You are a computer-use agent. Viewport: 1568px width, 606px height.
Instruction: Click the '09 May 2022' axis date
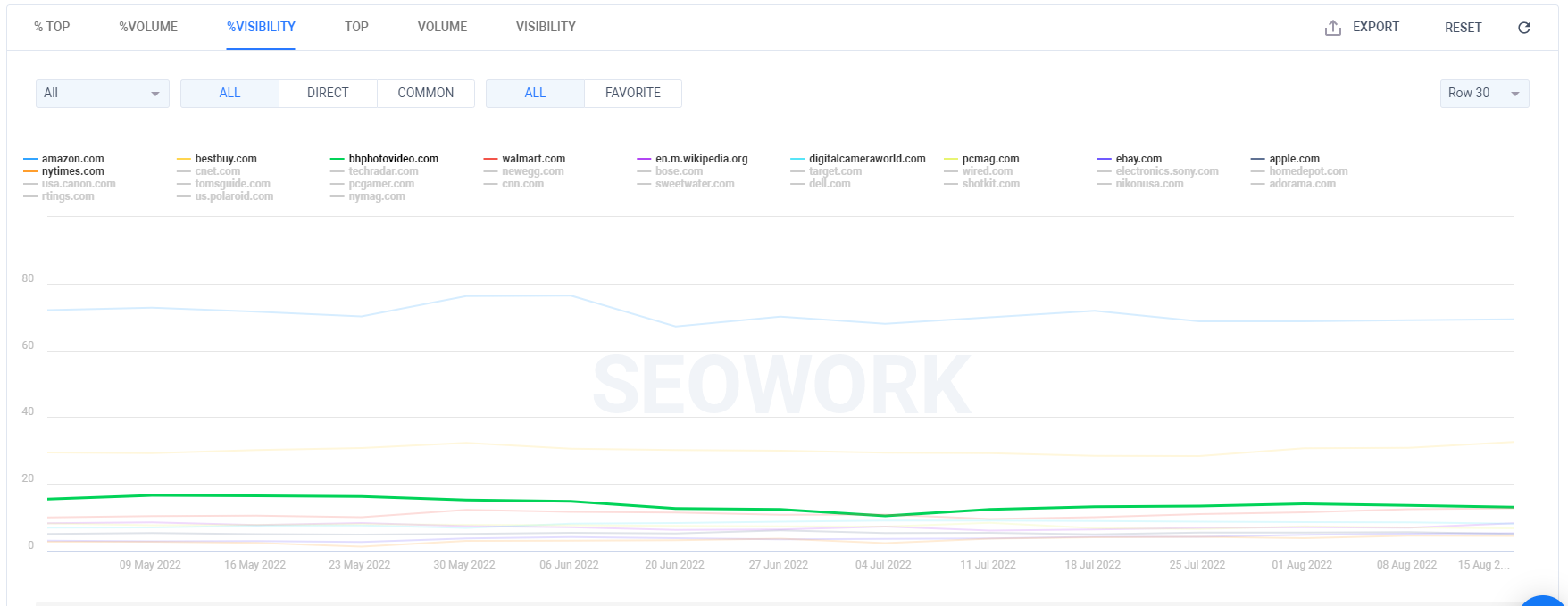[150, 565]
